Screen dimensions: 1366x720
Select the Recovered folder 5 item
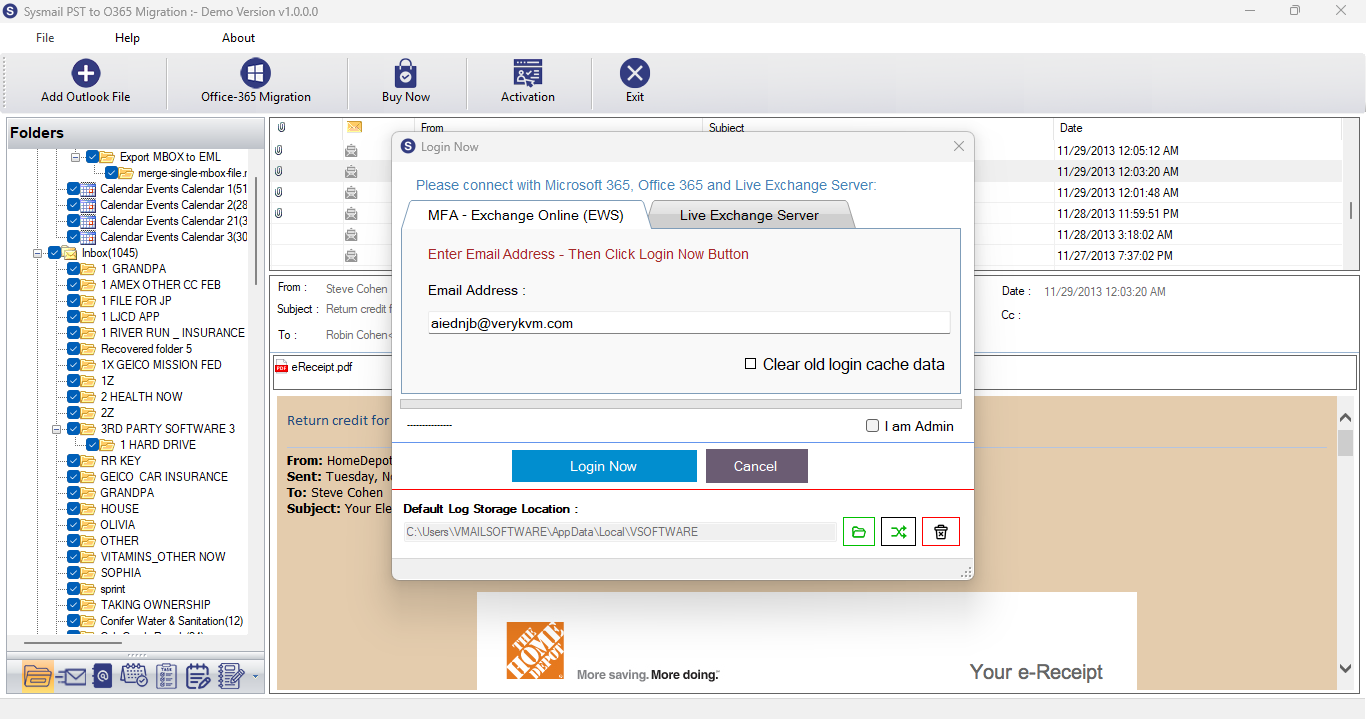pyautogui.click(x=146, y=349)
